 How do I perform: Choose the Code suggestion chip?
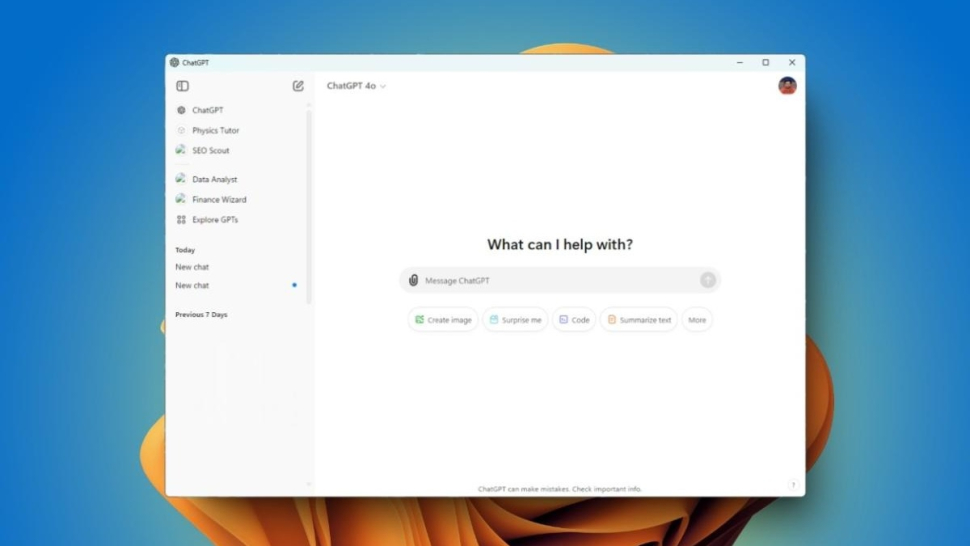pyautogui.click(x=574, y=320)
